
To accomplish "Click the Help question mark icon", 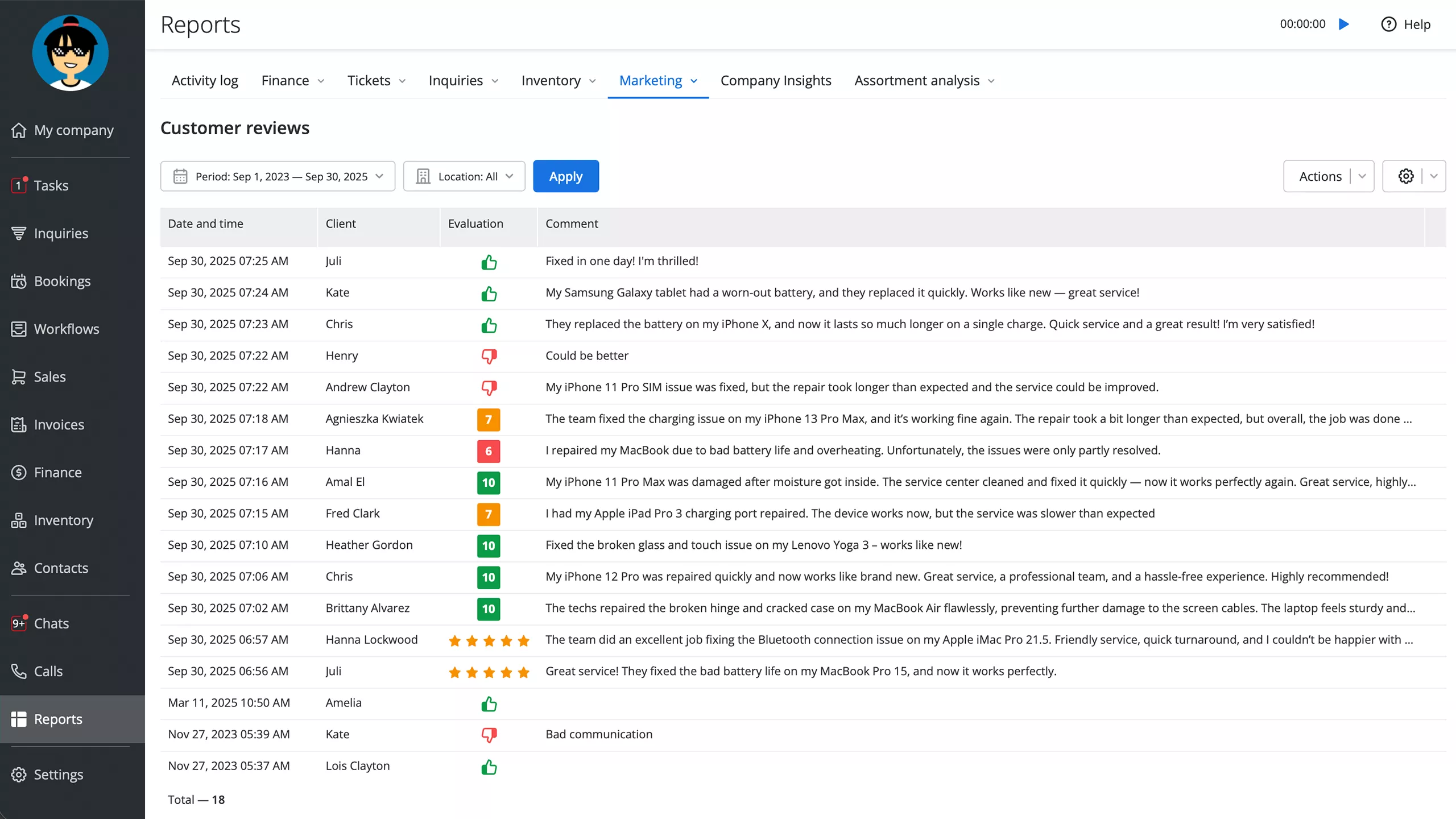I will [1388, 24].
